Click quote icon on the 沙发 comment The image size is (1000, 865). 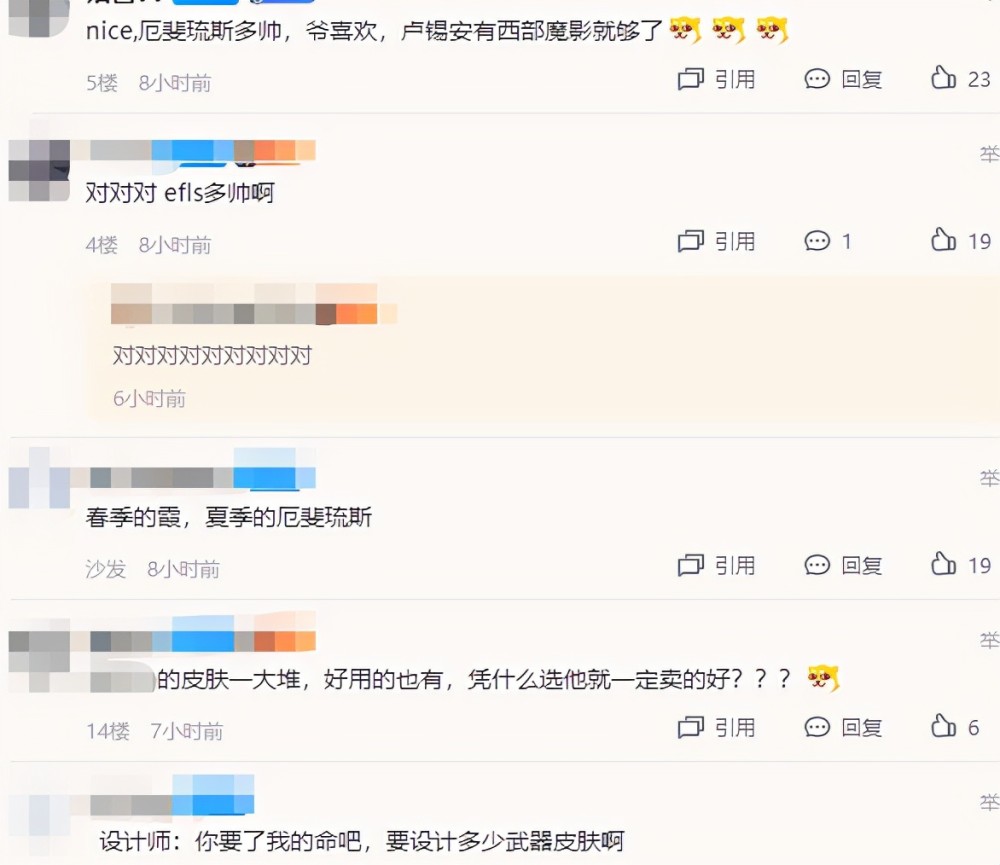[x=690, y=565]
